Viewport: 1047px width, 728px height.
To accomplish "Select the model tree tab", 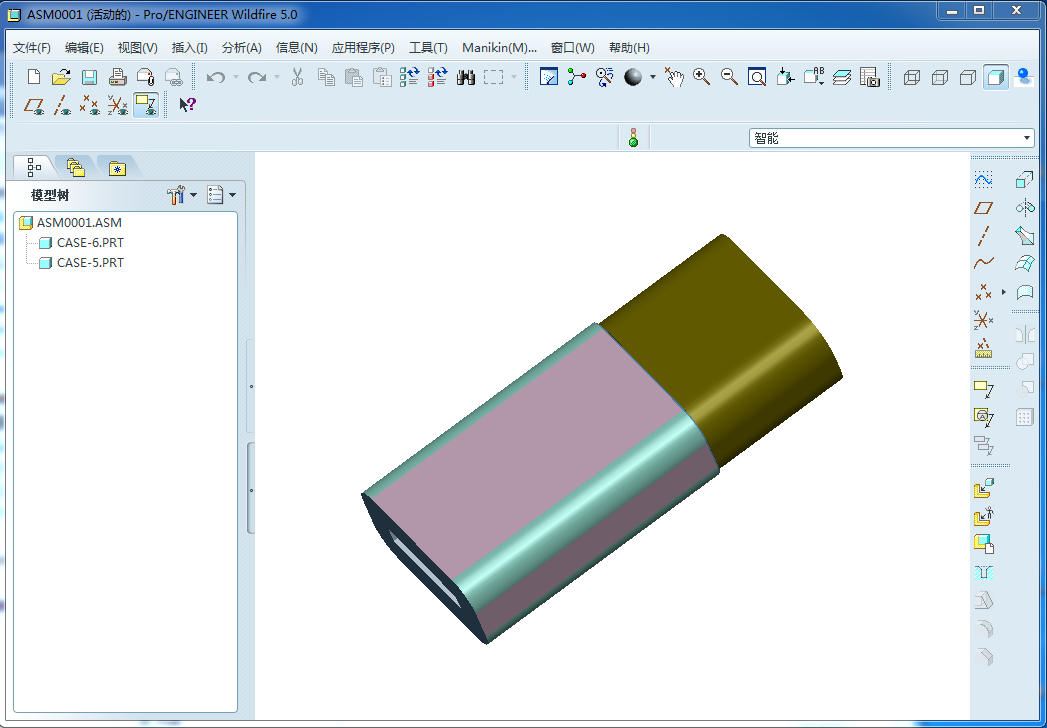I will click(33, 167).
